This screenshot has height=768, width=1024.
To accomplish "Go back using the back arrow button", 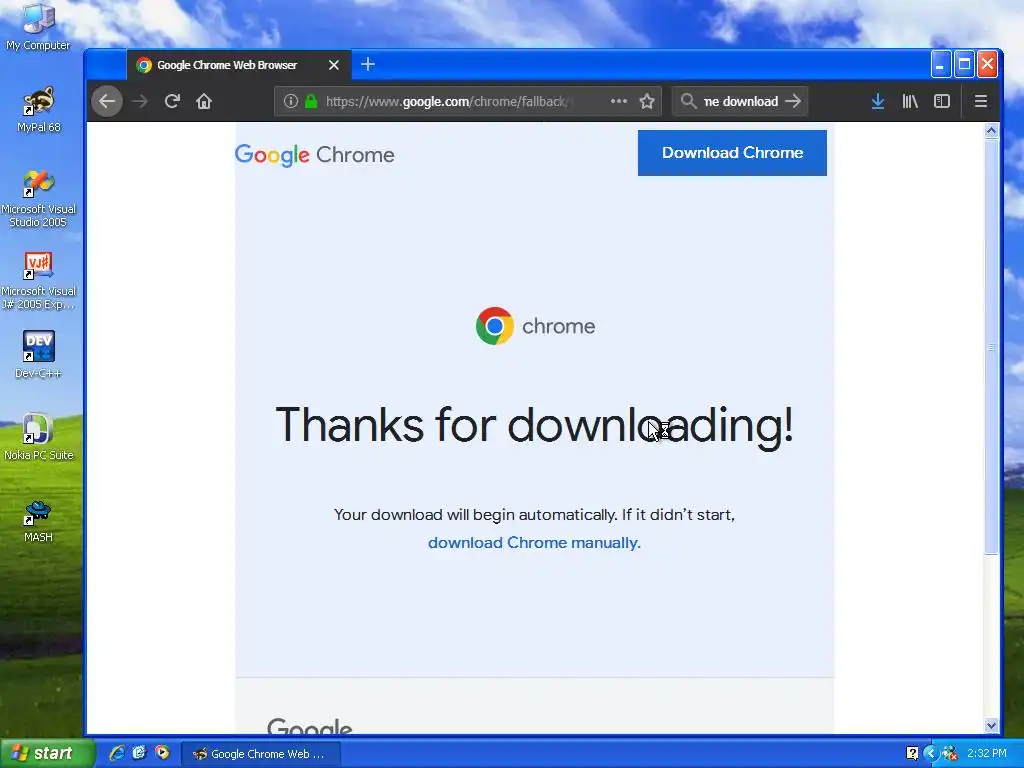I will pyautogui.click(x=107, y=101).
